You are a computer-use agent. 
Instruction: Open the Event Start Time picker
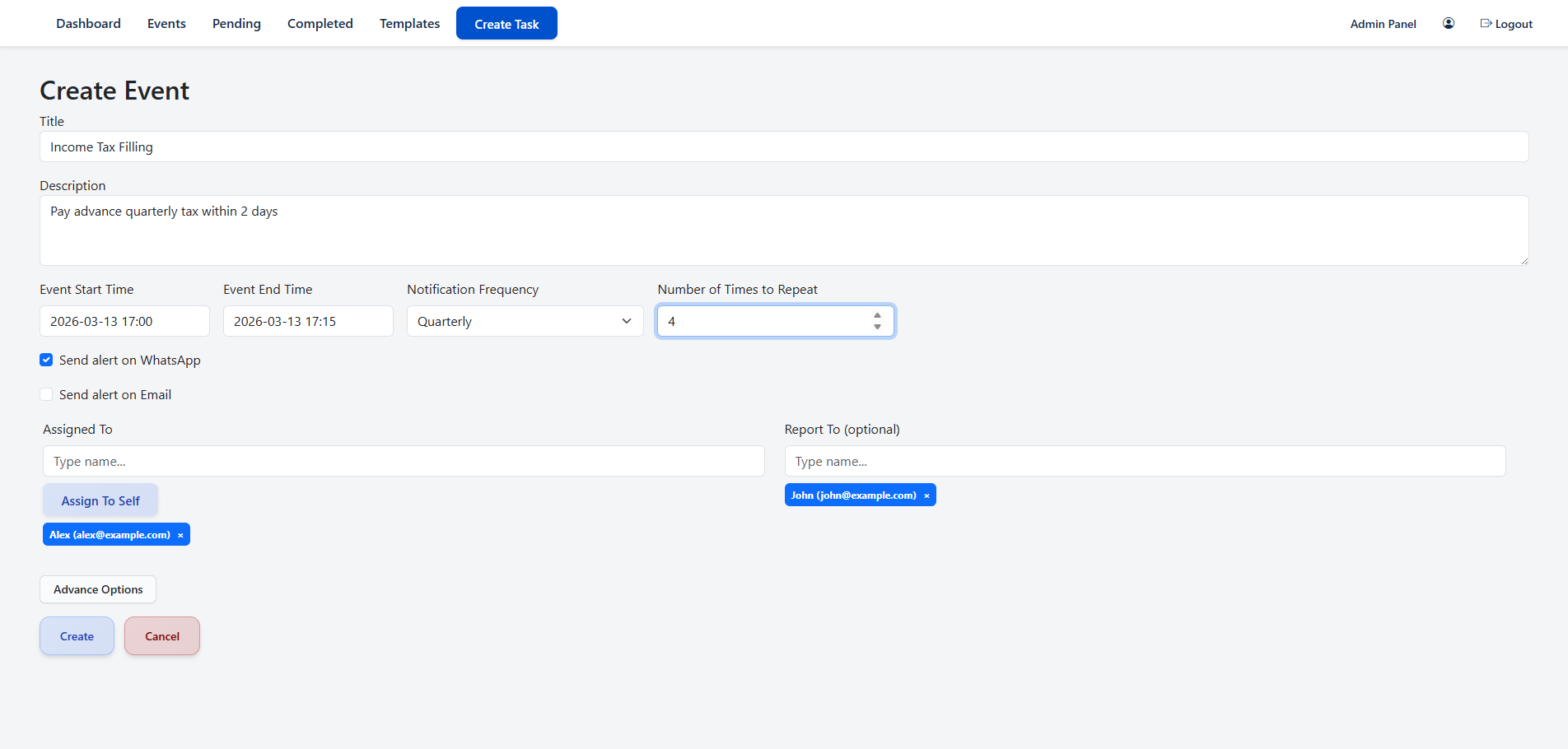click(x=124, y=321)
